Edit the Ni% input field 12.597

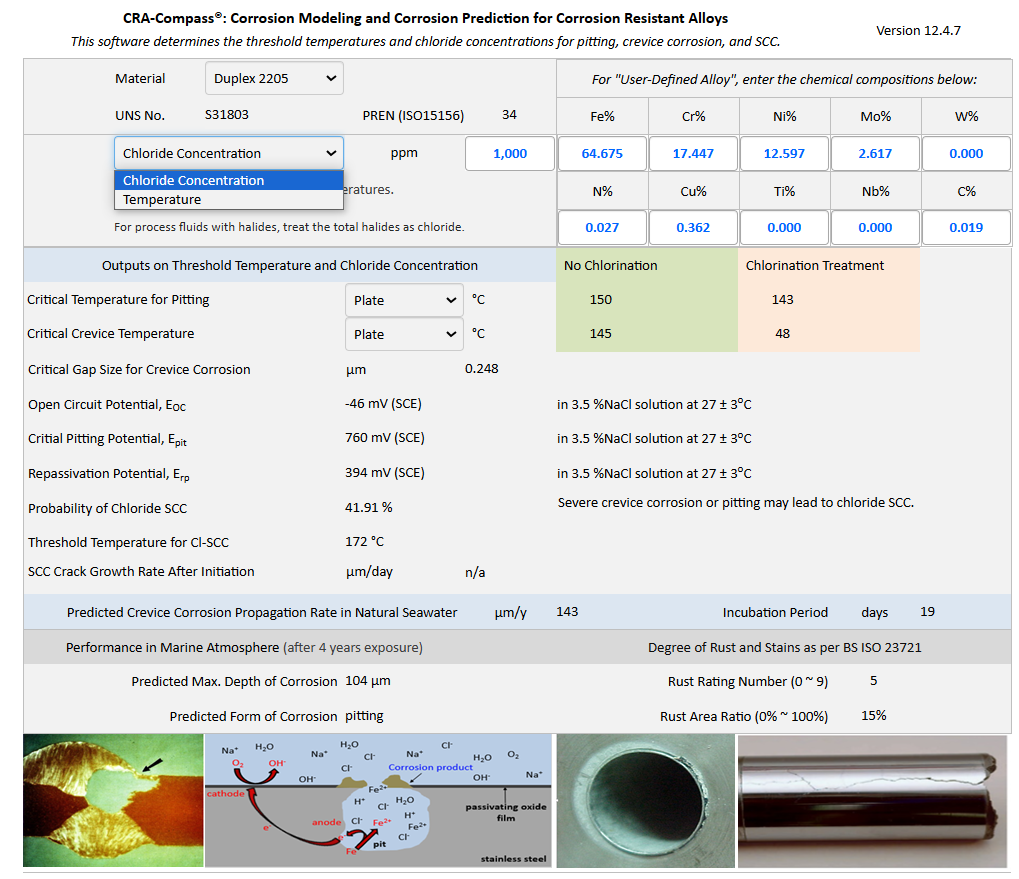tap(784, 154)
